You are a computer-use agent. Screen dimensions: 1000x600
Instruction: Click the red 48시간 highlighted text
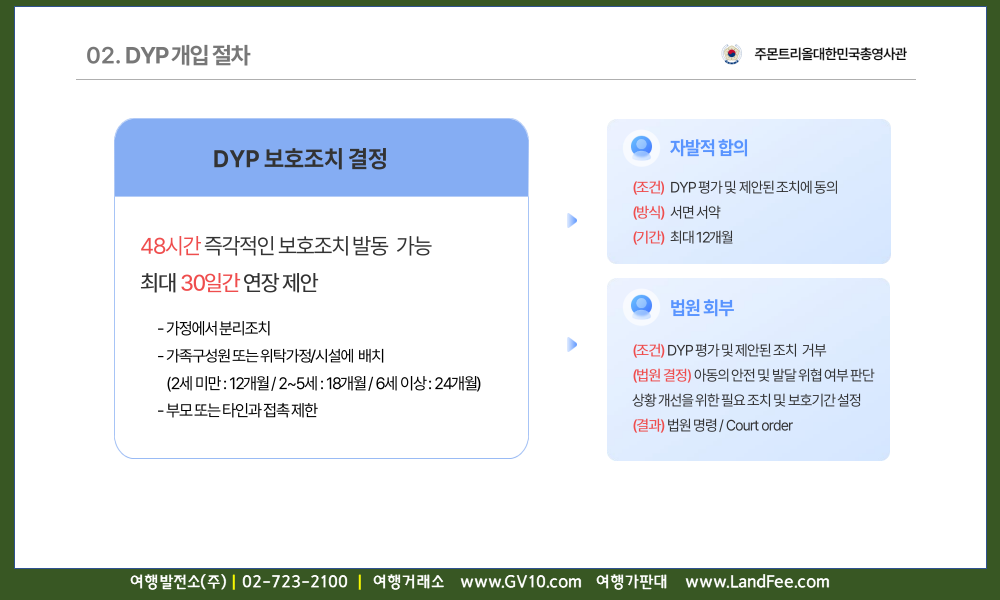click(170, 246)
